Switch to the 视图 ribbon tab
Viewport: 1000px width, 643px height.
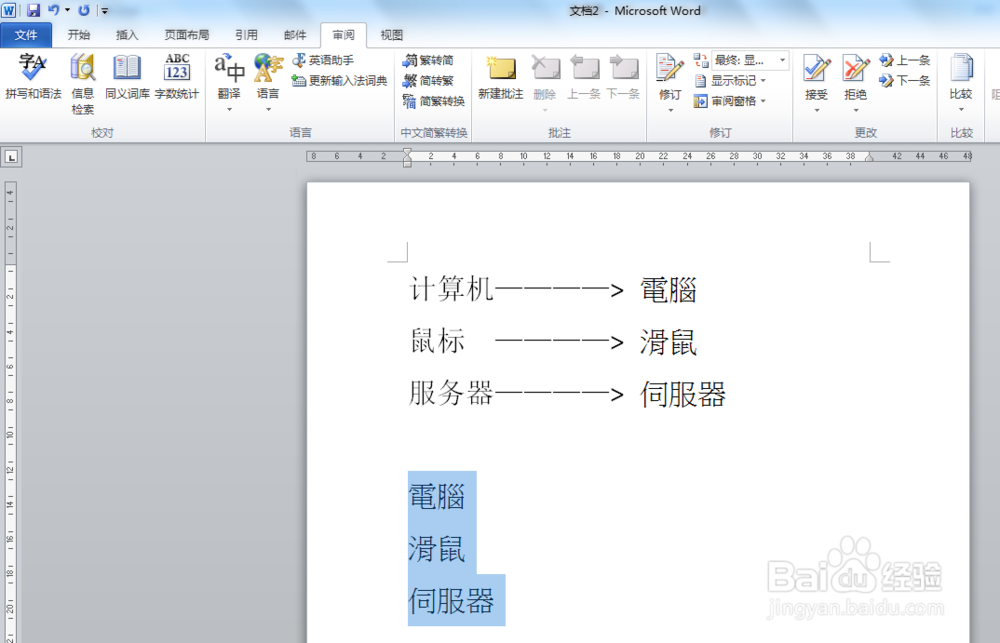coord(391,34)
